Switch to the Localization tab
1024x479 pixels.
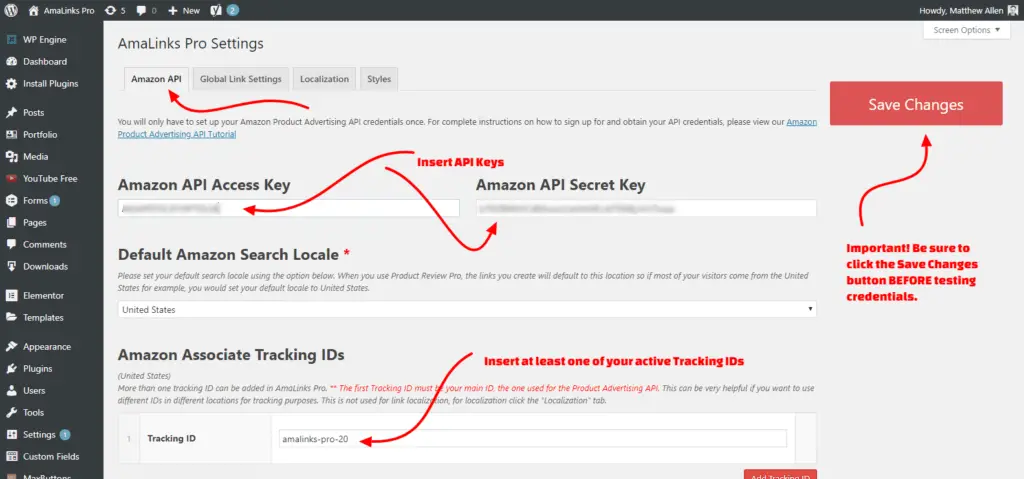[325, 79]
